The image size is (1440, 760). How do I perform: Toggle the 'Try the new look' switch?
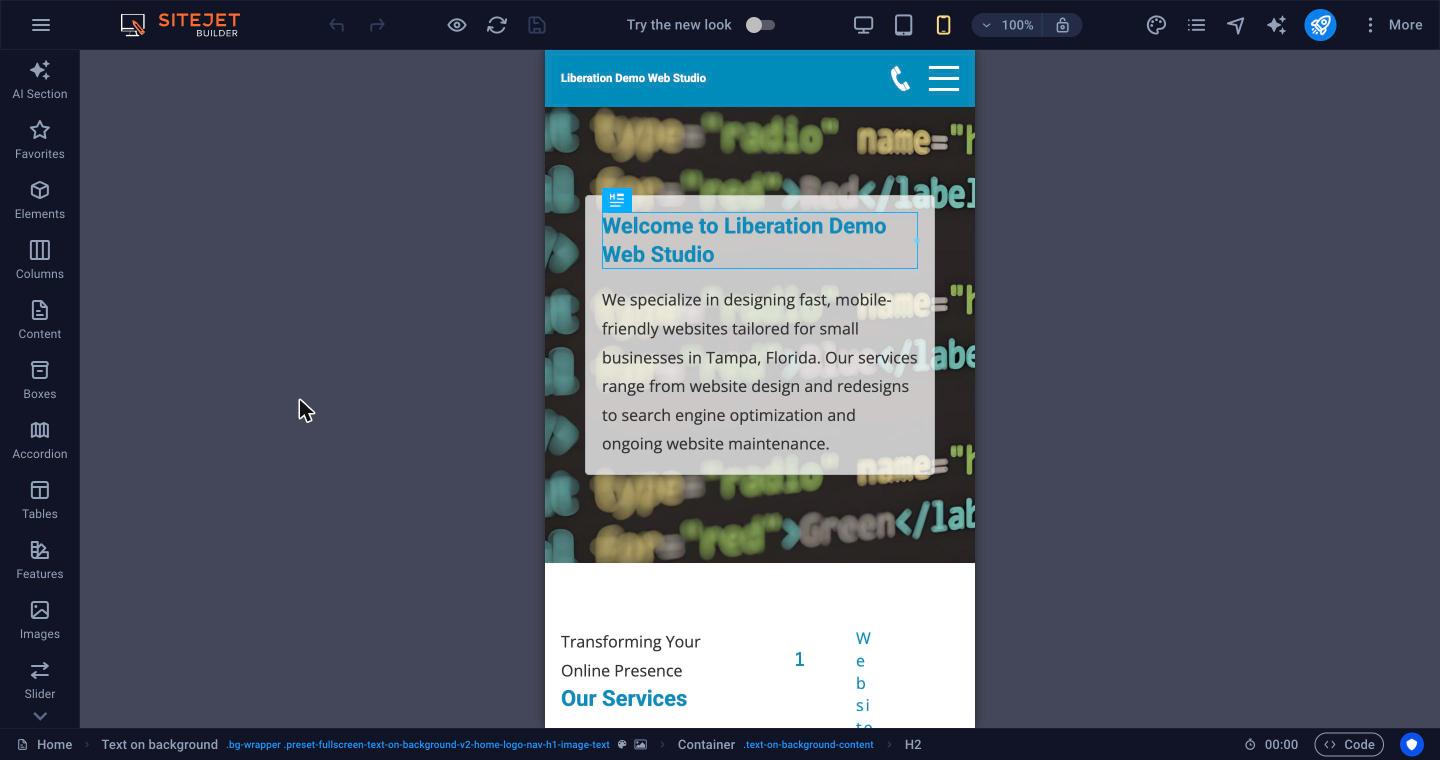tap(760, 25)
